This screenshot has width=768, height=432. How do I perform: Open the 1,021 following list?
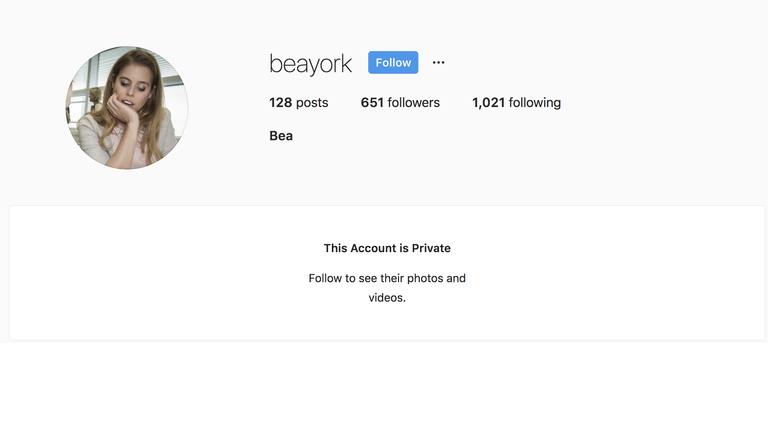point(516,102)
